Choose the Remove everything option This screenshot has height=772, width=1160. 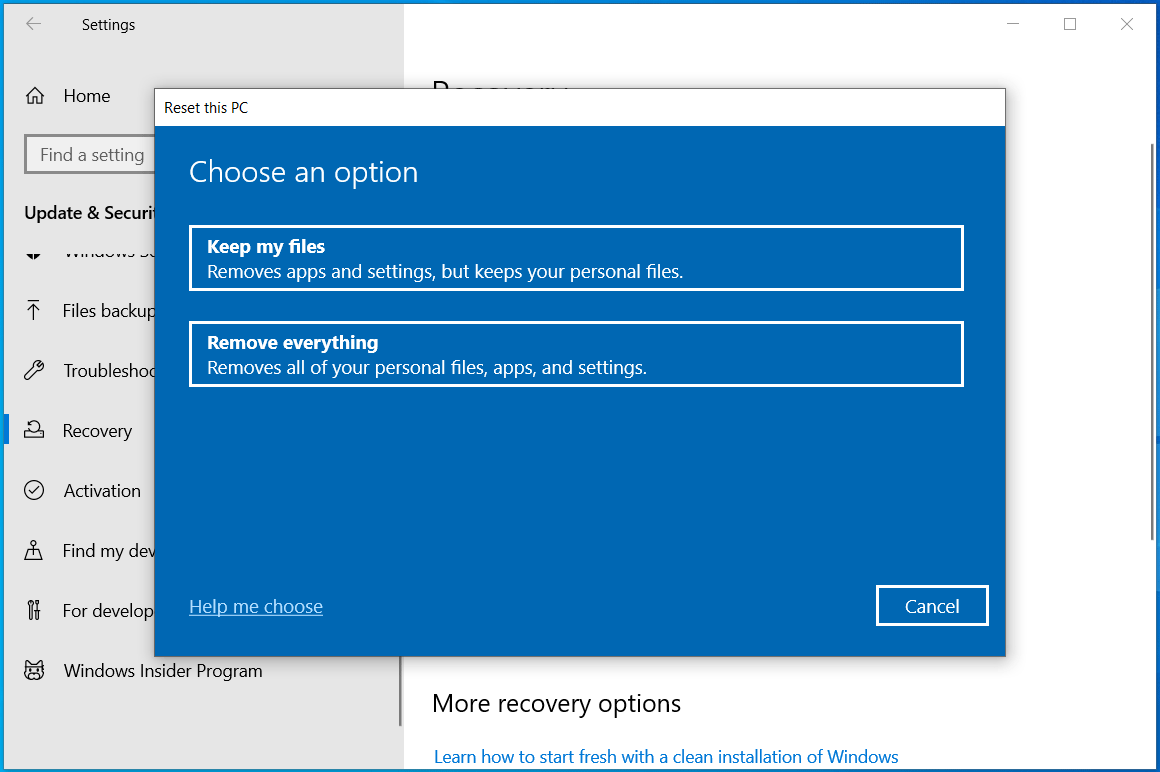coord(576,353)
